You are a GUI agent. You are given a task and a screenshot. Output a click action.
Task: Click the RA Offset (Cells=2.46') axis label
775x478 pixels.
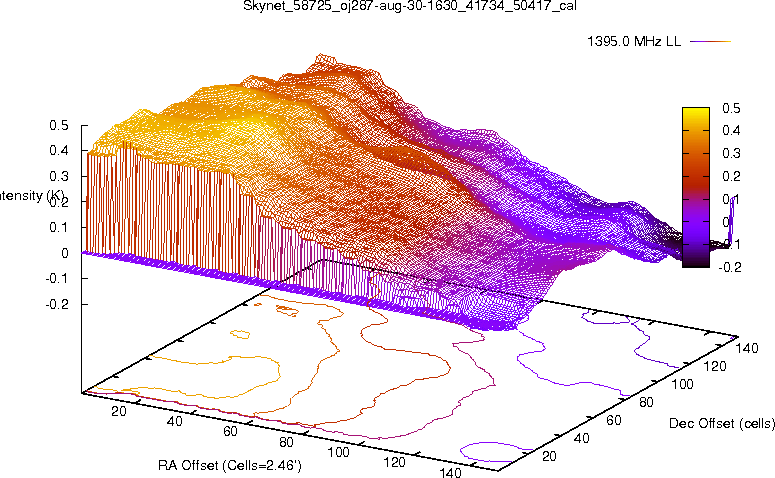[230, 465]
